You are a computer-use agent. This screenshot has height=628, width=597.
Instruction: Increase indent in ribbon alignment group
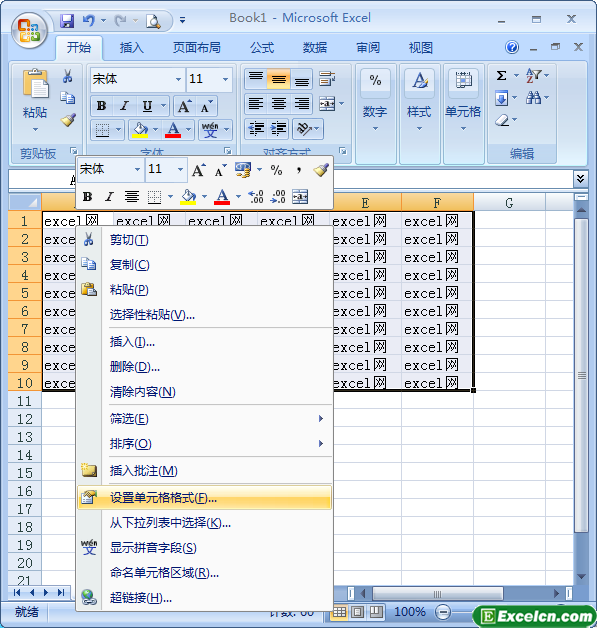pos(279,129)
